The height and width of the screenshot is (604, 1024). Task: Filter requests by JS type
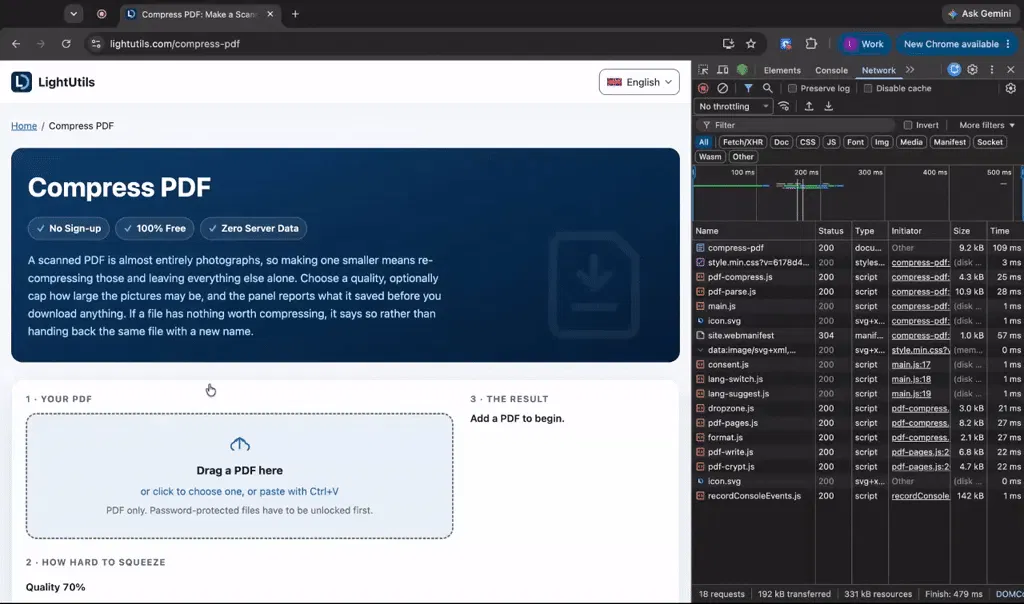[x=831, y=142]
